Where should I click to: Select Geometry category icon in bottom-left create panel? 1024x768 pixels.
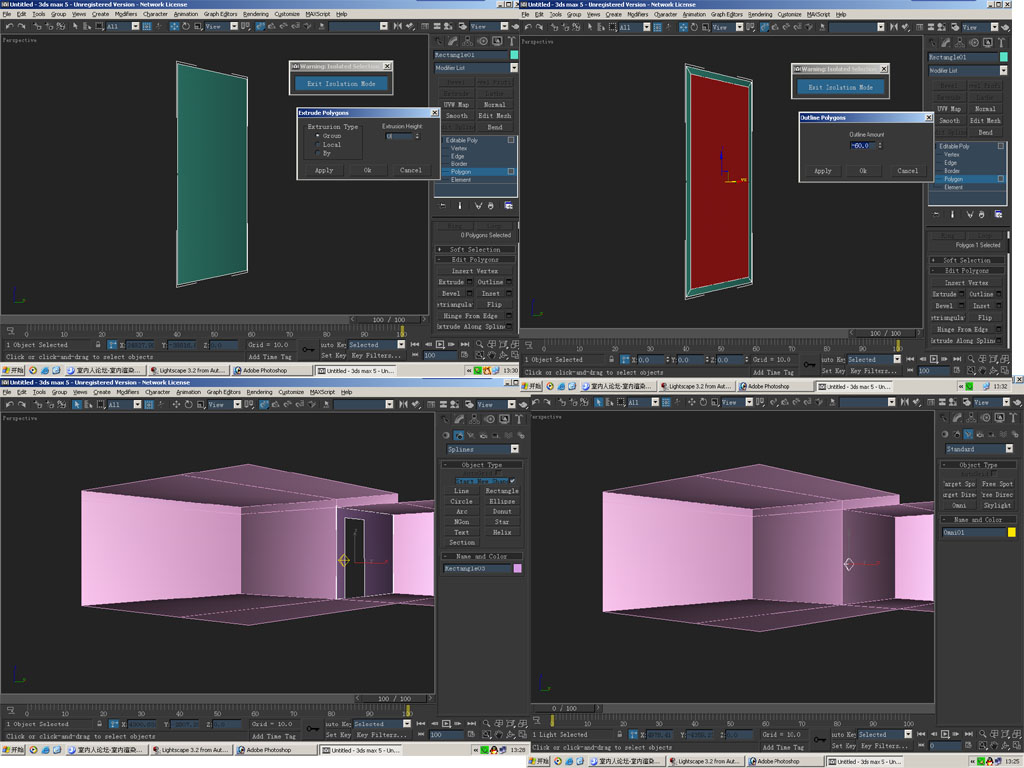447,435
